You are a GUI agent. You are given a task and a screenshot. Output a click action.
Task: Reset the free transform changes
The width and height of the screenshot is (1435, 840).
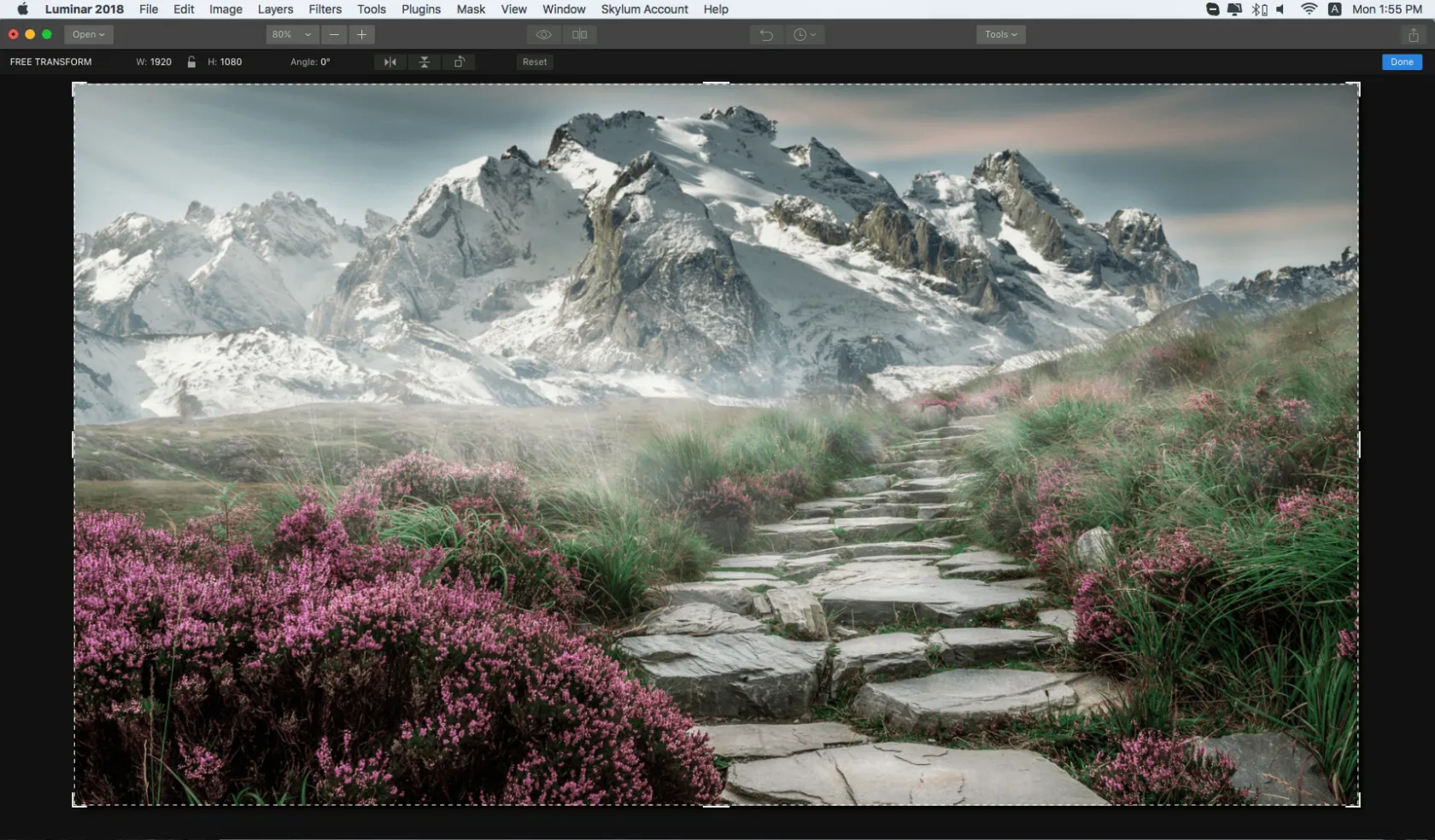click(535, 62)
